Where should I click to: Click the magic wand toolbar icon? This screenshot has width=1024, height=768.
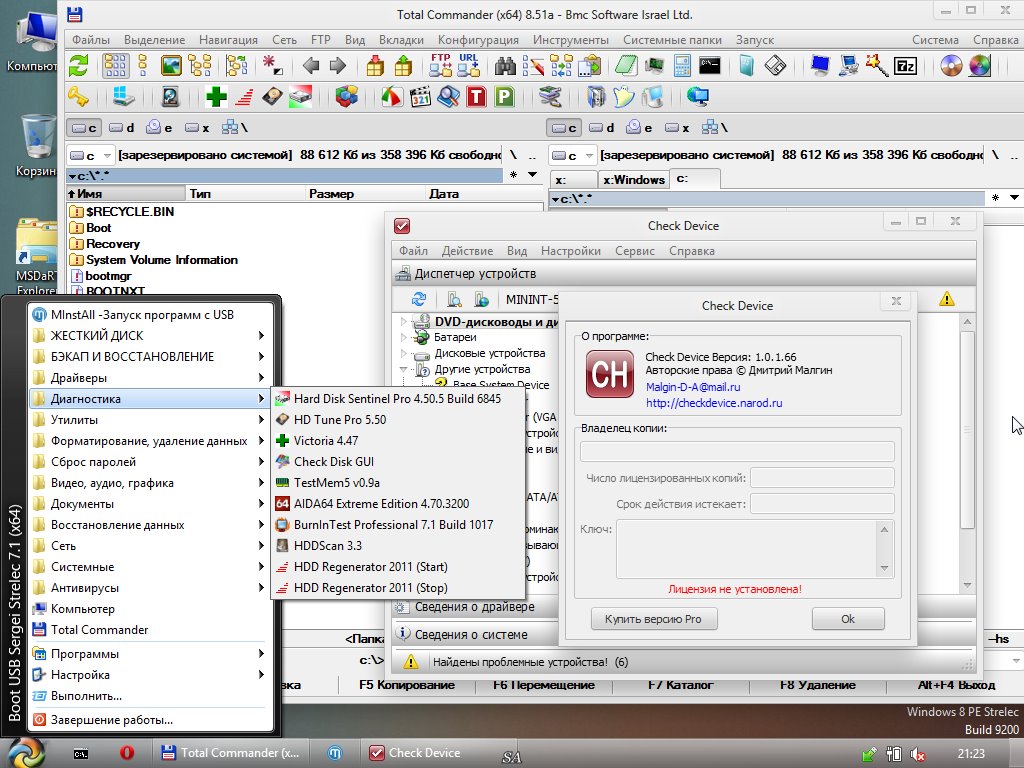click(876, 65)
